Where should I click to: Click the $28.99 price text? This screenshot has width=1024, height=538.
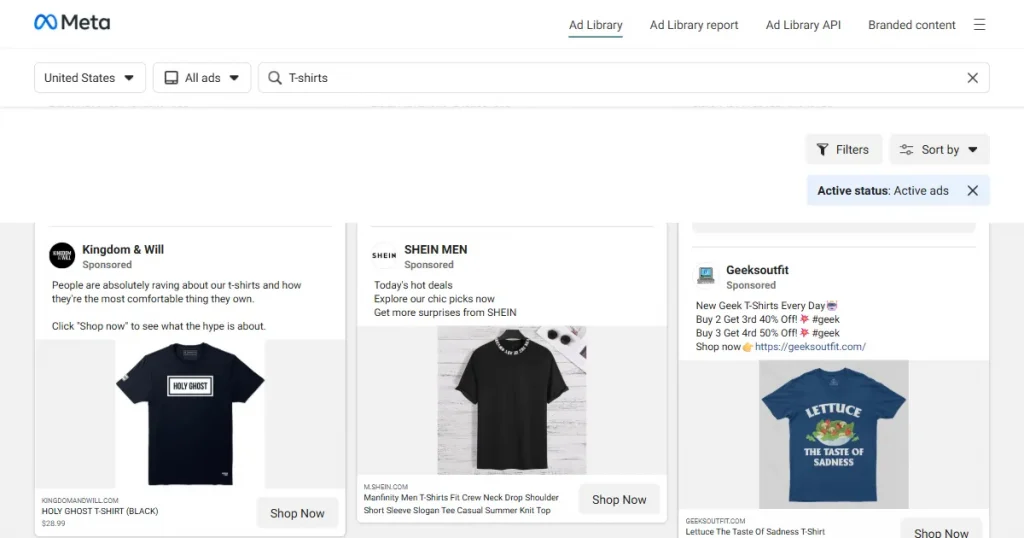coord(54,523)
